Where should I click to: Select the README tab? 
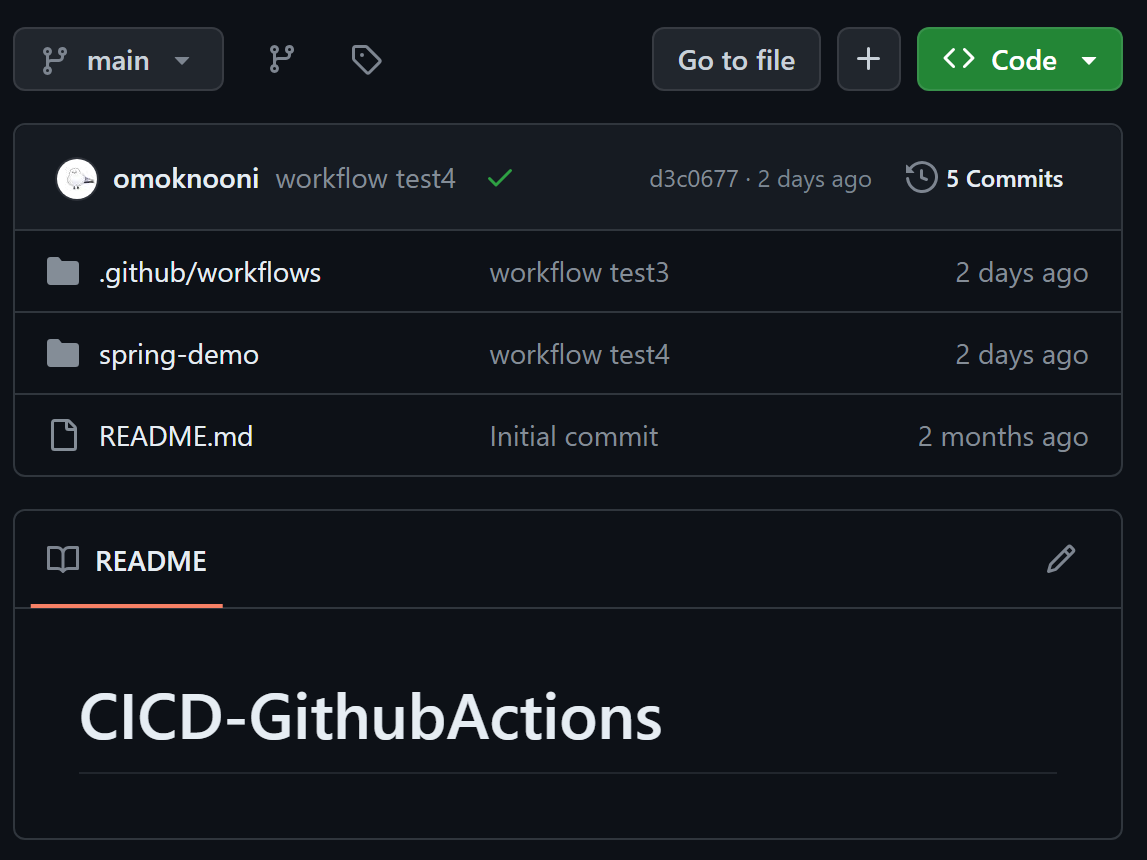[x=127, y=561]
